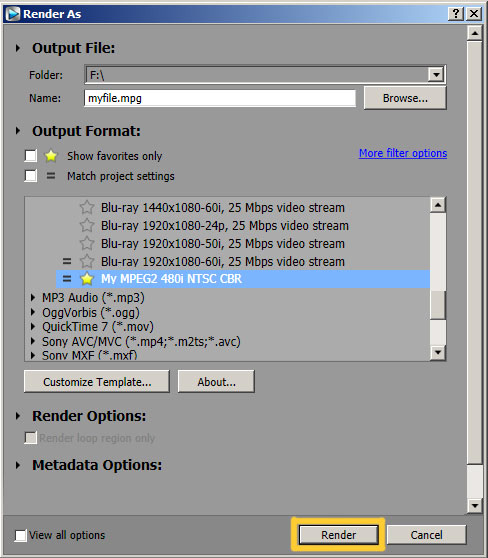Expand Sony MXF (*.mxf) format group
This screenshot has height=558, width=488.
coord(33,355)
